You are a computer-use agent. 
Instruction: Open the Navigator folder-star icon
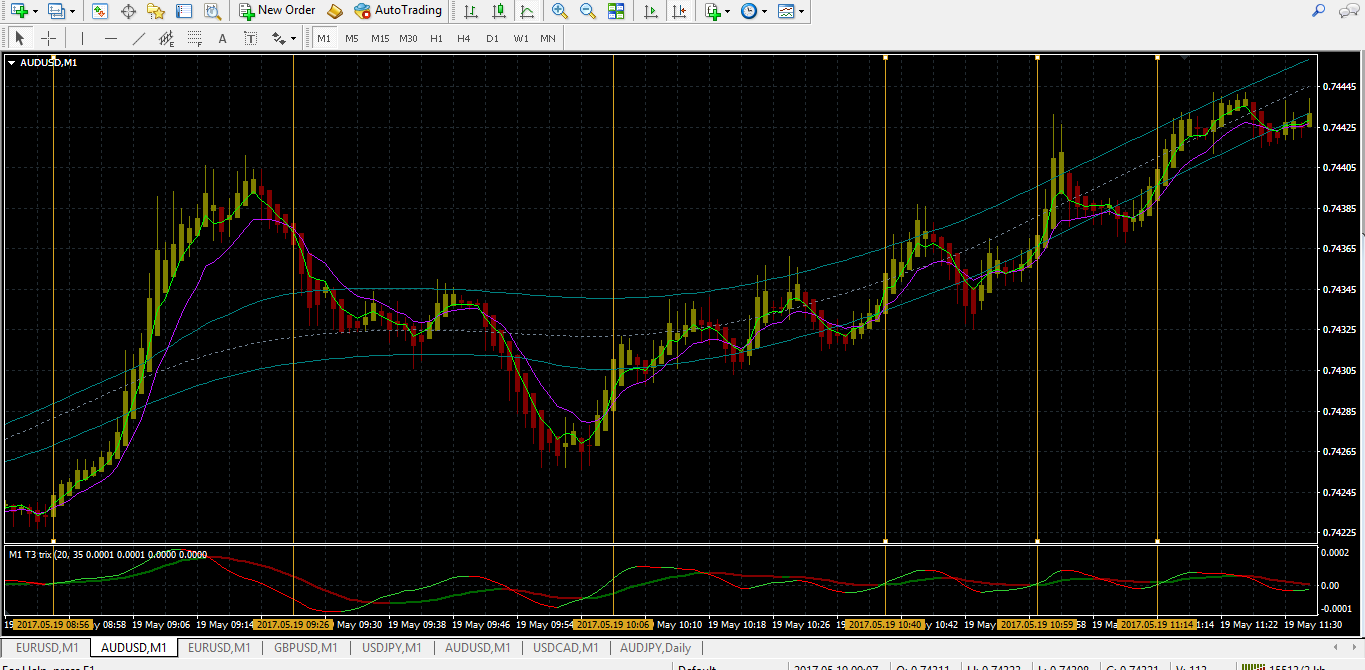pyautogui.click(x=156, y=11)
